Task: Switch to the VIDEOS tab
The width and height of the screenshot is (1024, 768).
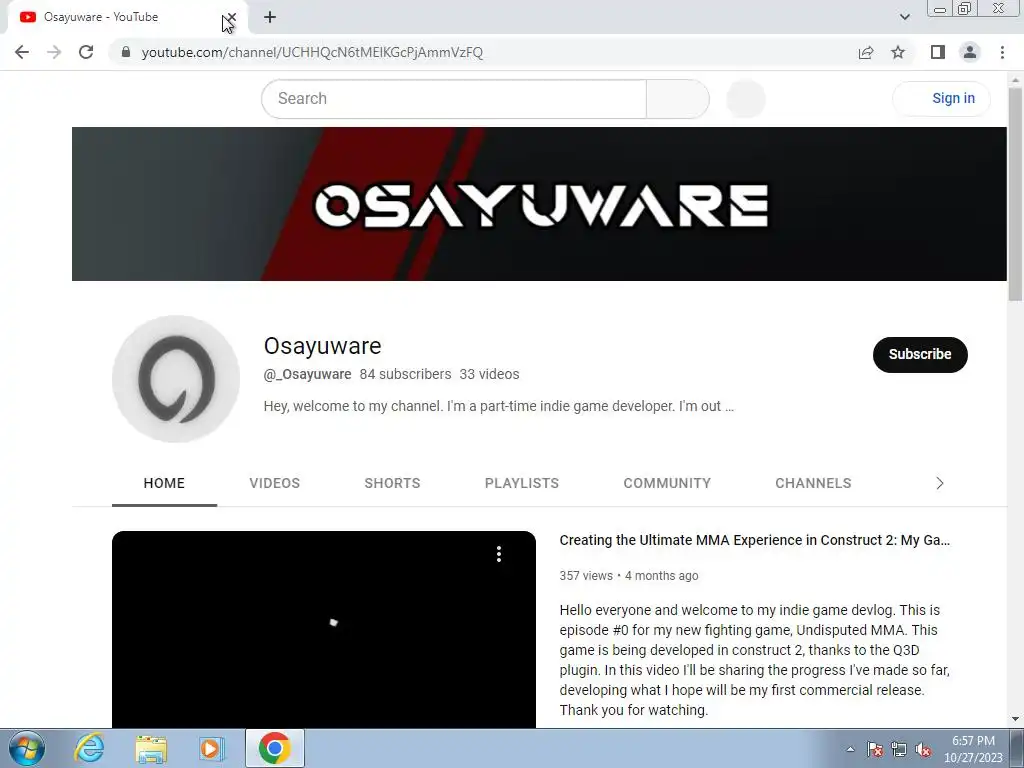Action: pyautogui.click(x=275, y=483)
